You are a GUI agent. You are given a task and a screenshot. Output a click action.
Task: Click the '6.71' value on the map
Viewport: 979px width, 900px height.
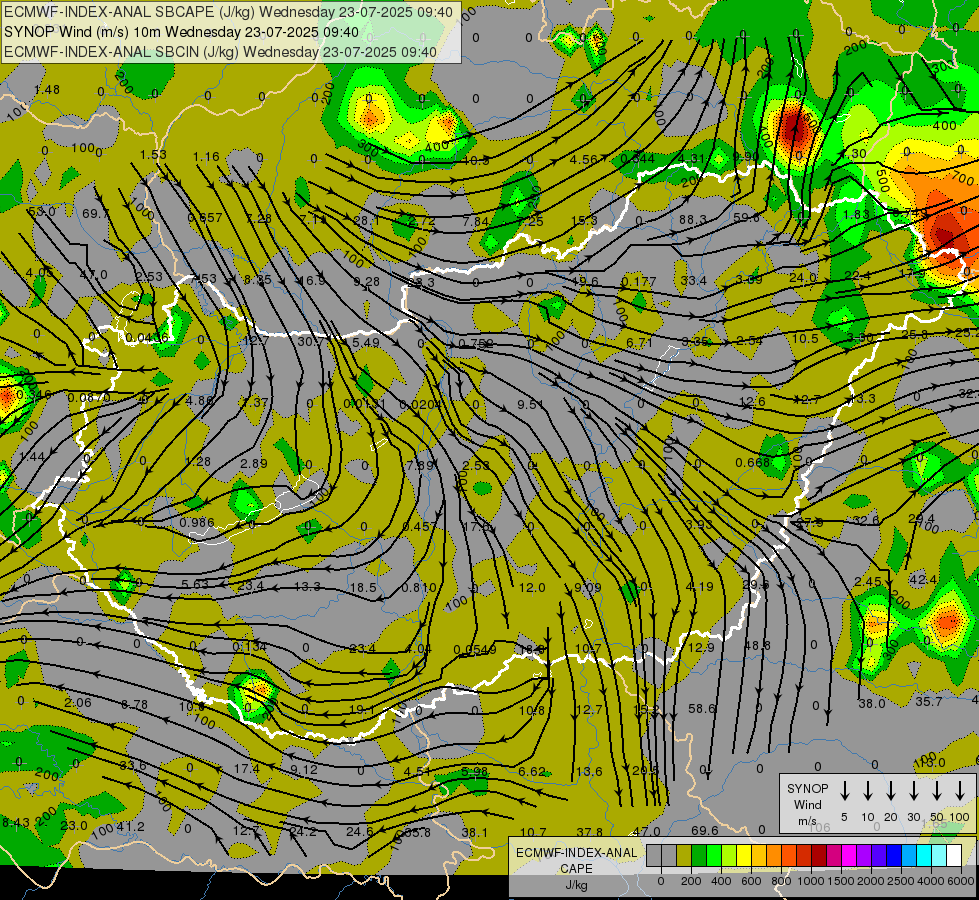point(639,342)
